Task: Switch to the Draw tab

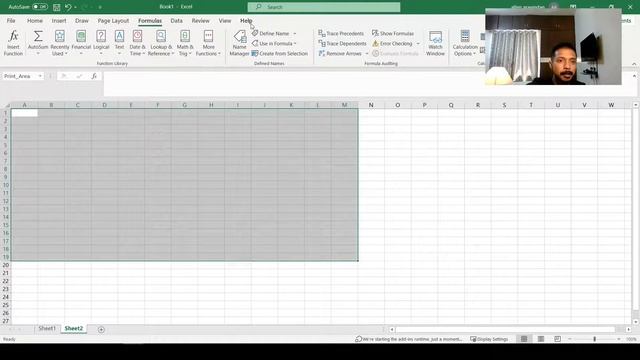Action: (82, 20)
